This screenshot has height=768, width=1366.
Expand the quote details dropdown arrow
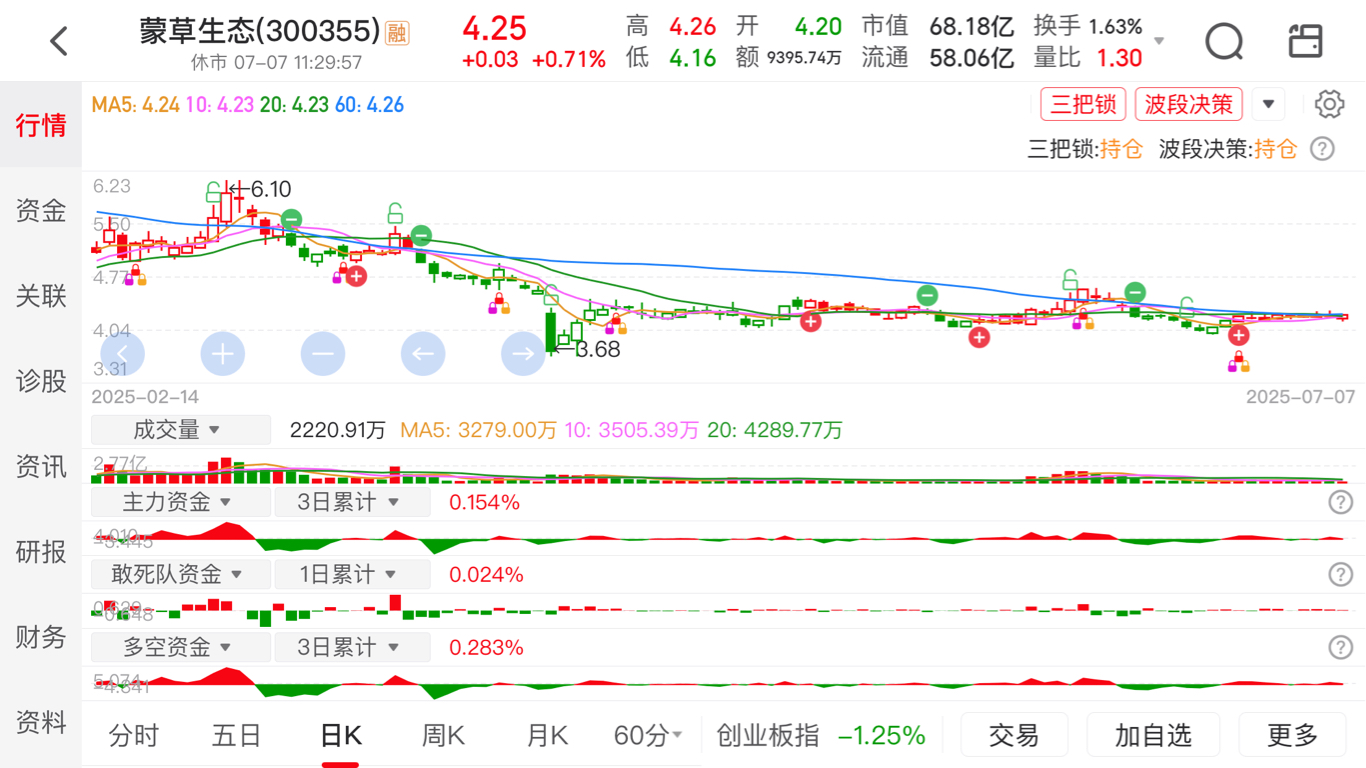(1160, 42)
